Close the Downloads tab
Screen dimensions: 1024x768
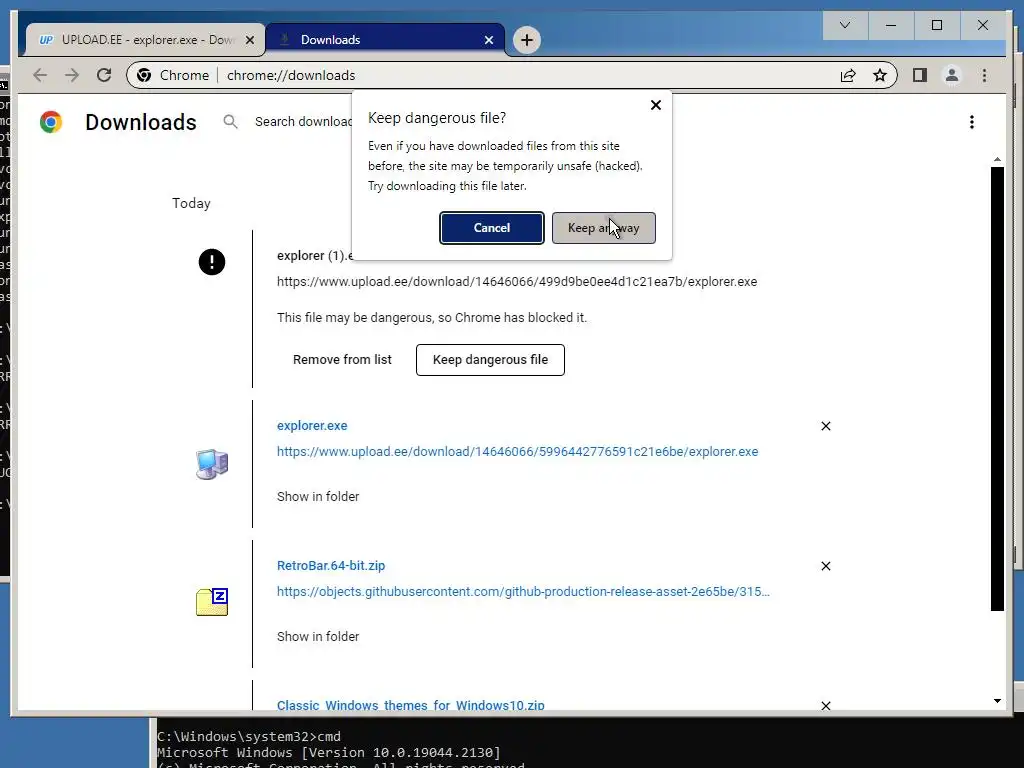pyautogui.click(x=488, y=40)
